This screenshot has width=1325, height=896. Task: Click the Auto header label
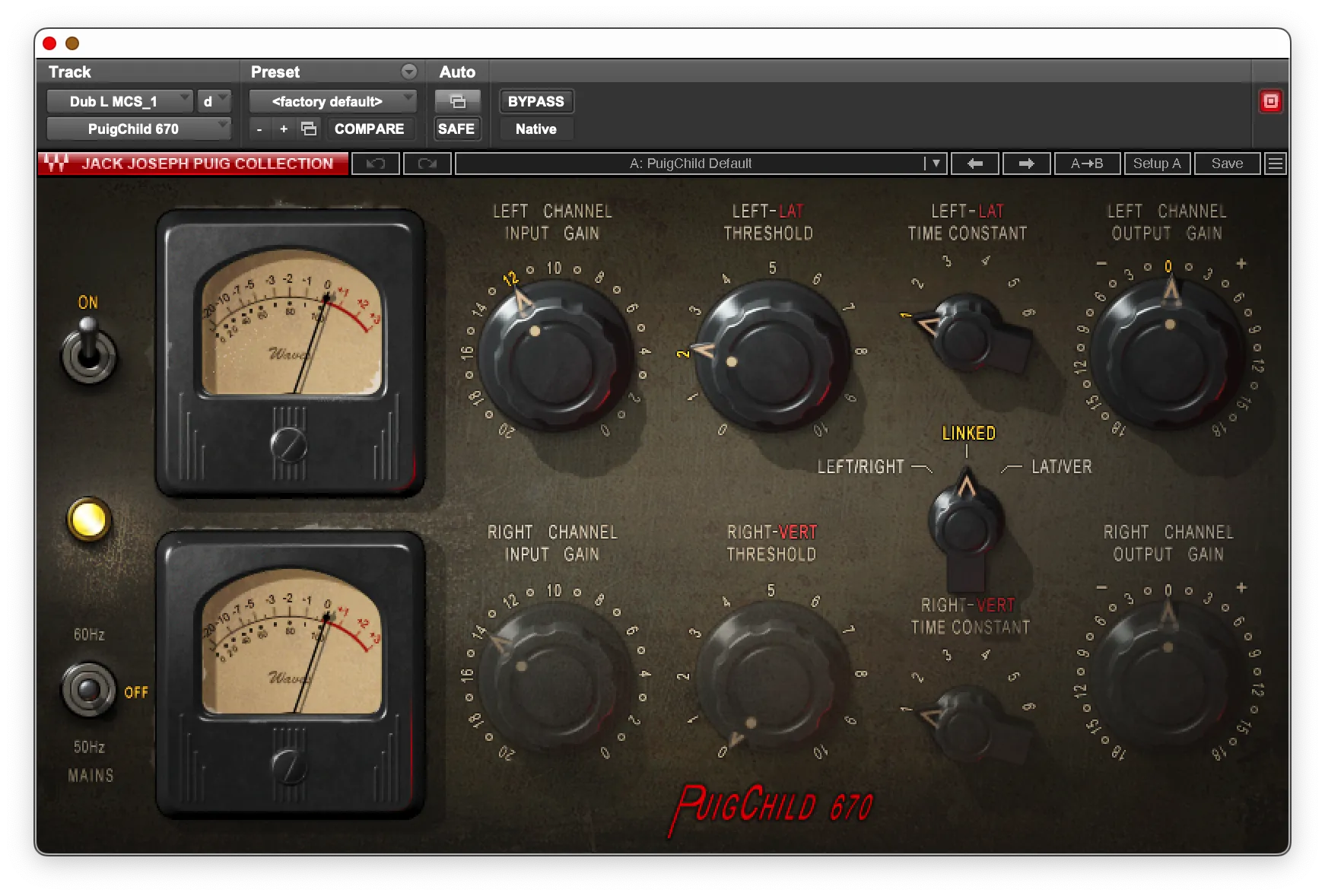(457, 71)
